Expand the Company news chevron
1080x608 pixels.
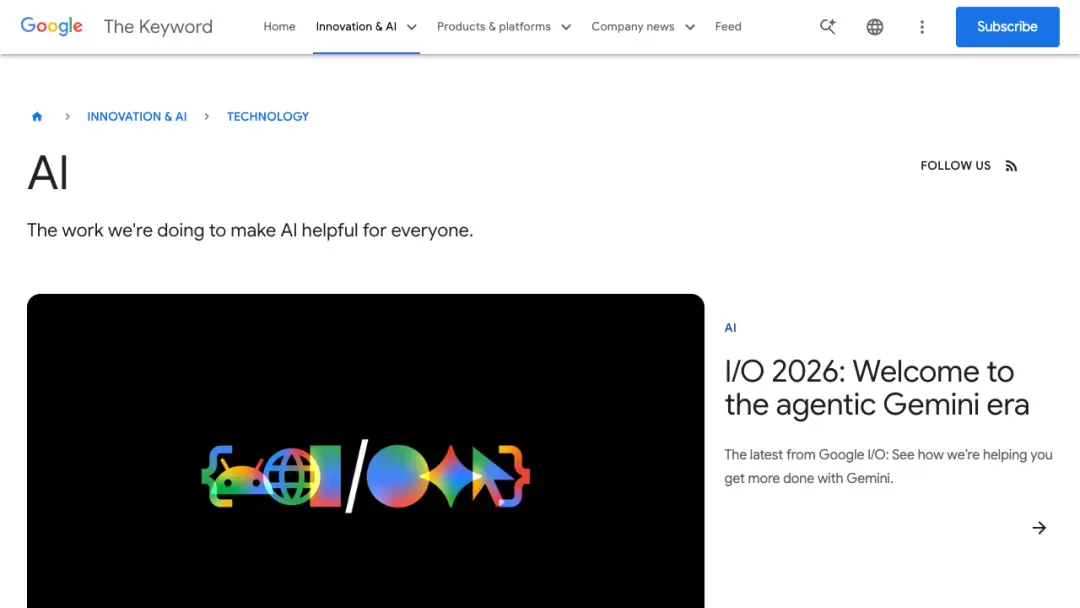pos(690,27)
